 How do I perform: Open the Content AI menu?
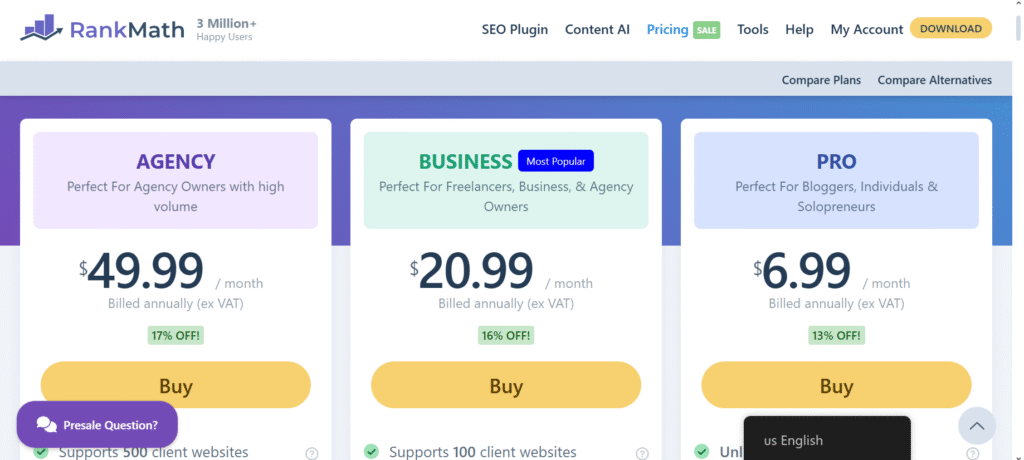[x=597, y=29]
